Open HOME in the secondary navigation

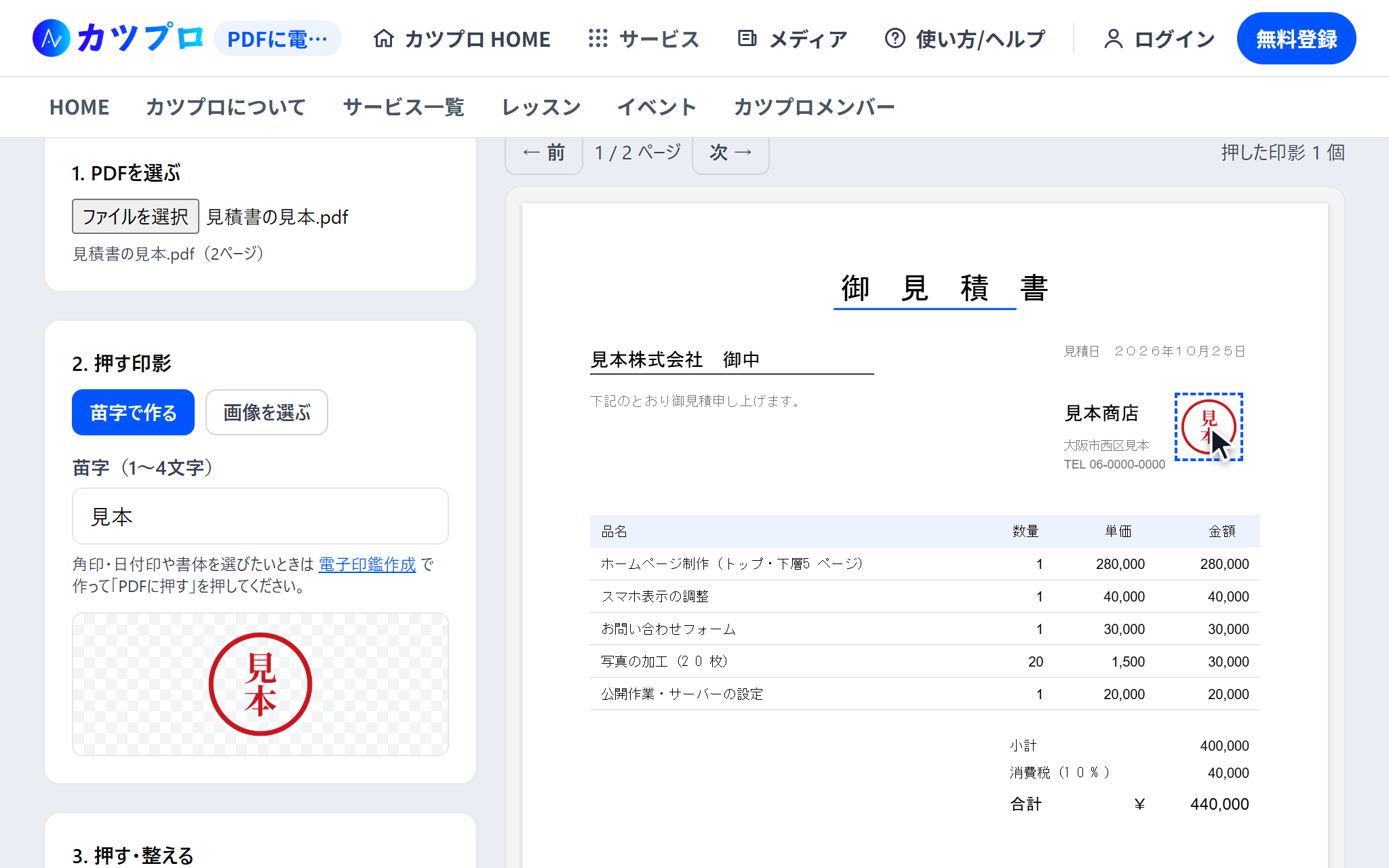tap(79, 107)
